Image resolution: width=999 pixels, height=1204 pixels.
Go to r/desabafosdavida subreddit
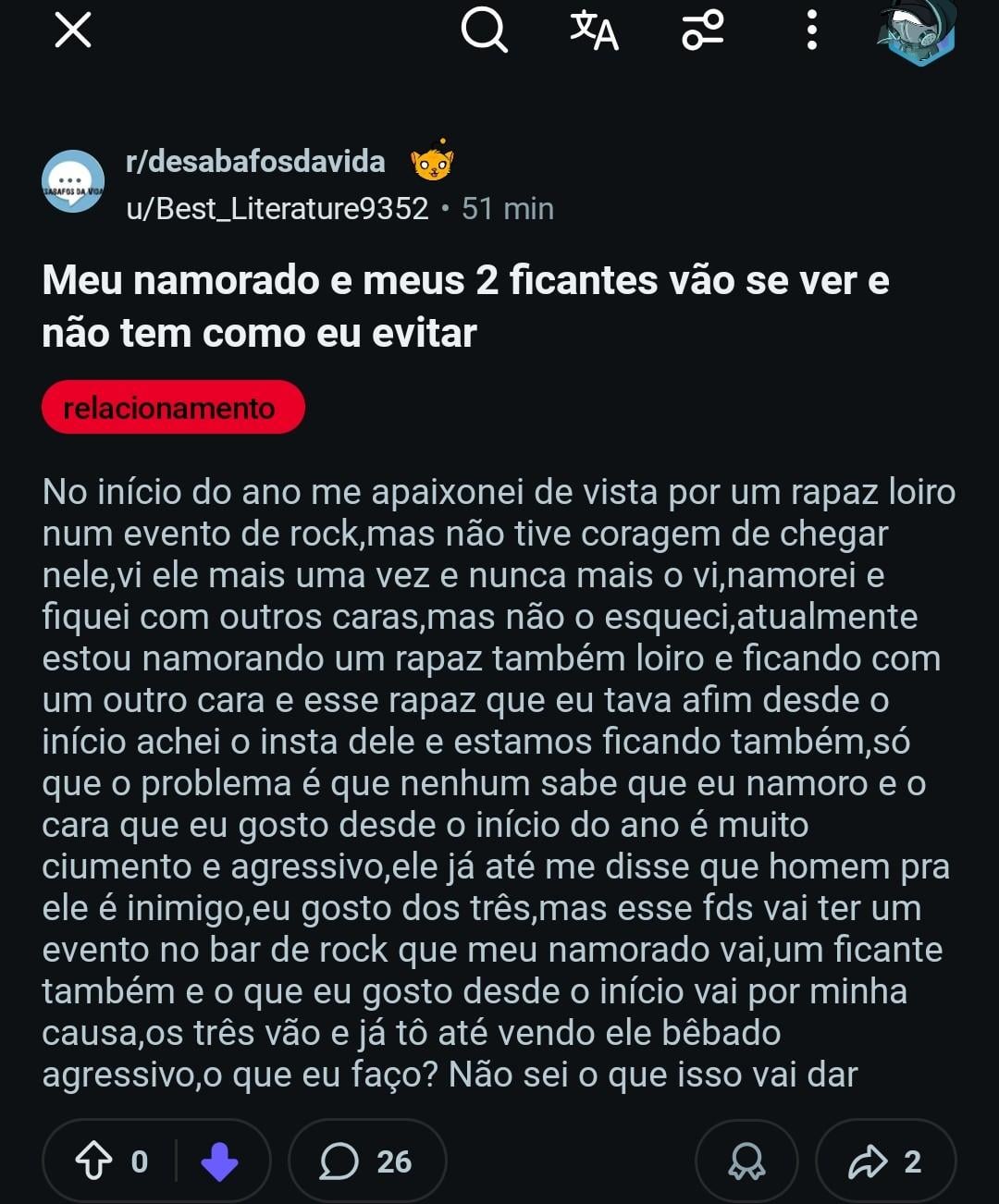(255, 162)
